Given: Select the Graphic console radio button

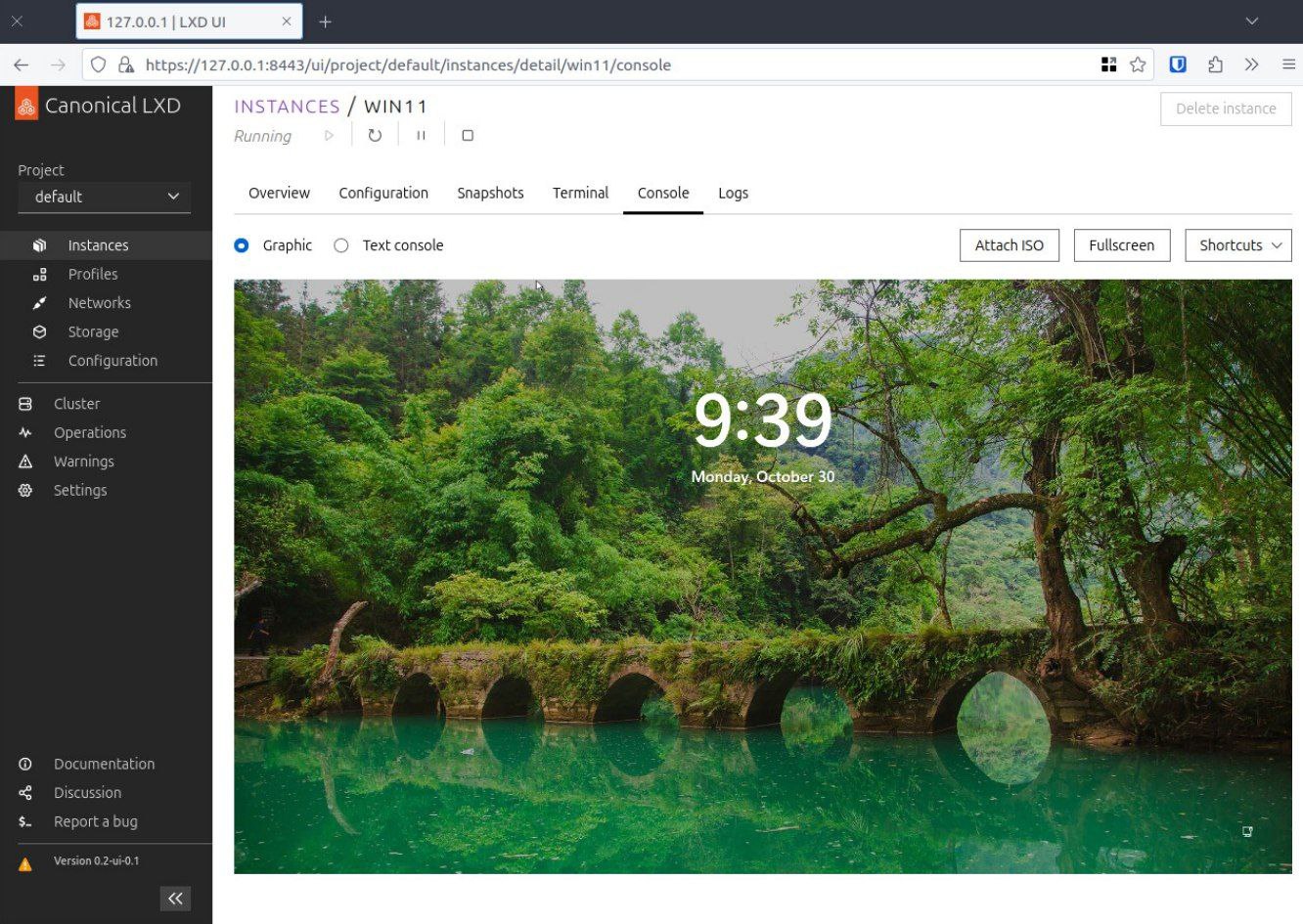Looking at the screenshot, I should (242, 245).
